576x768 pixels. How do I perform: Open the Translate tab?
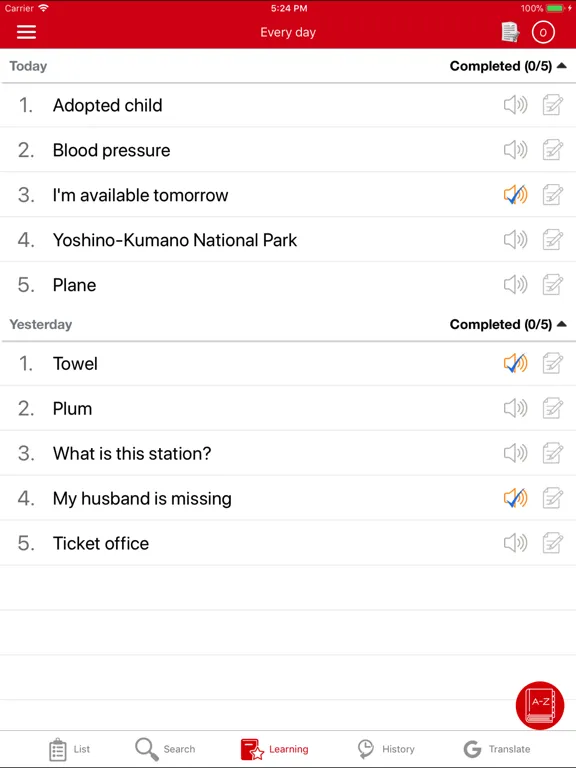point(497,749)
